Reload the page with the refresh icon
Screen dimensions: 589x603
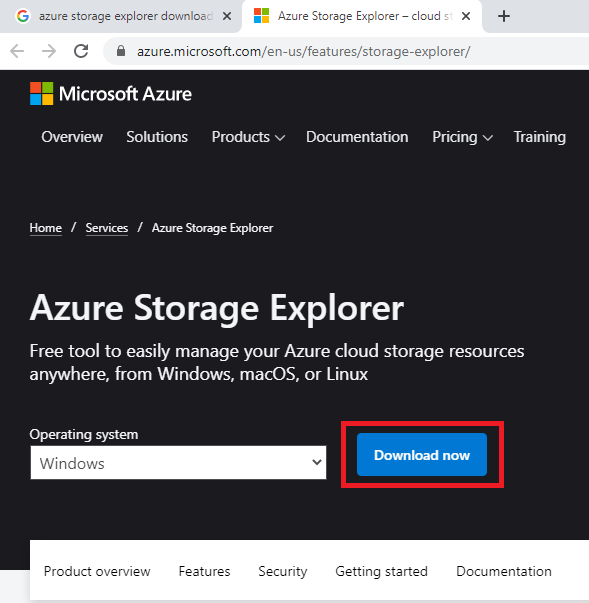click(x=81, y=51)
